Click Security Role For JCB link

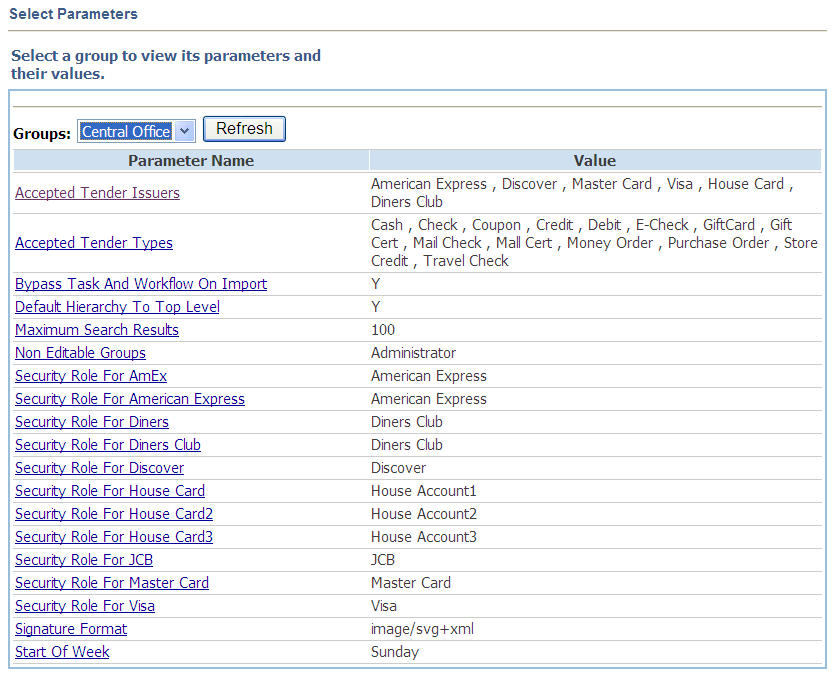coord(84,560)
